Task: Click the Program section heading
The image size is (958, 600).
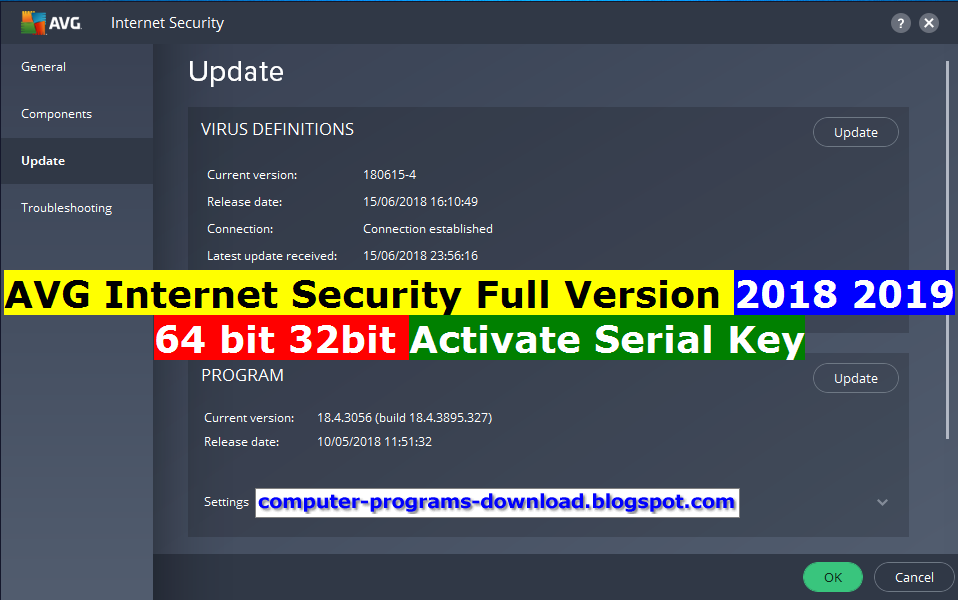Action: click(243, 375)
